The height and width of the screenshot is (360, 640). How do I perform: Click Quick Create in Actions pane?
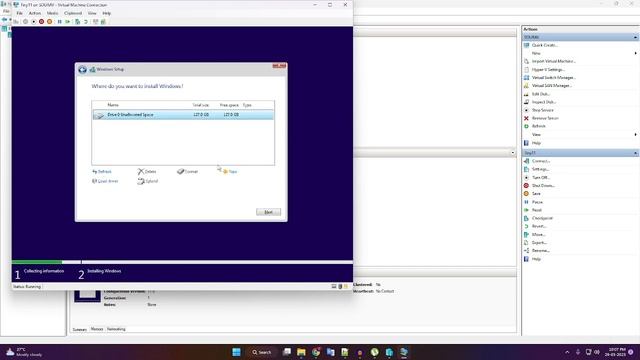[x=544, y=45]
